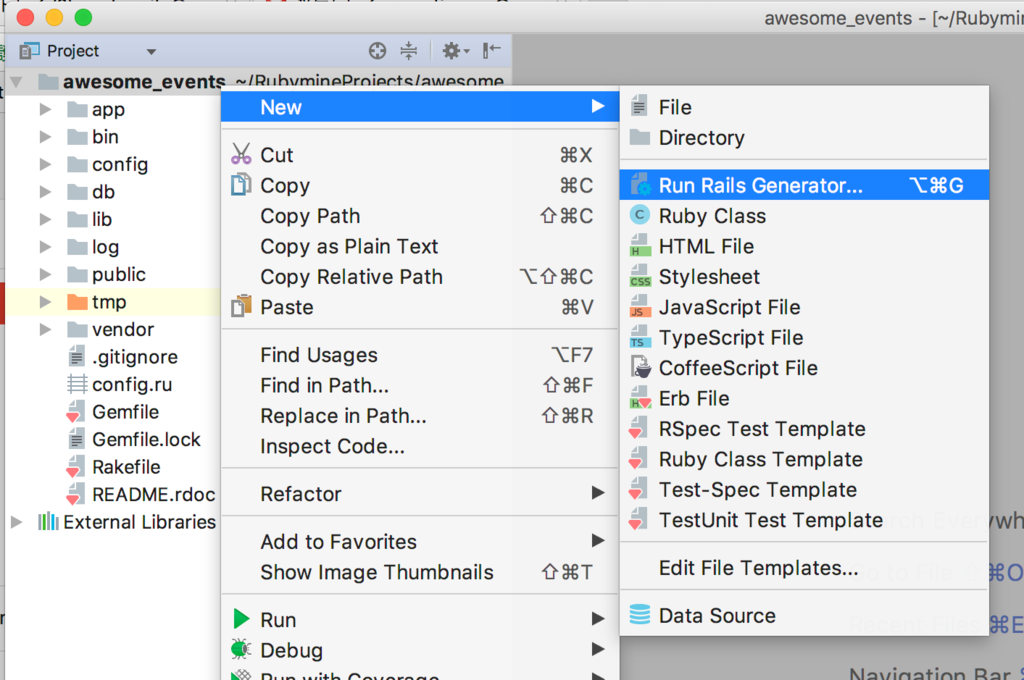Image resolution: width=1024 pixels, height=680 pixels.
Task: Click the Scroll from Source crosshair icon
Action: pos(377,50)
